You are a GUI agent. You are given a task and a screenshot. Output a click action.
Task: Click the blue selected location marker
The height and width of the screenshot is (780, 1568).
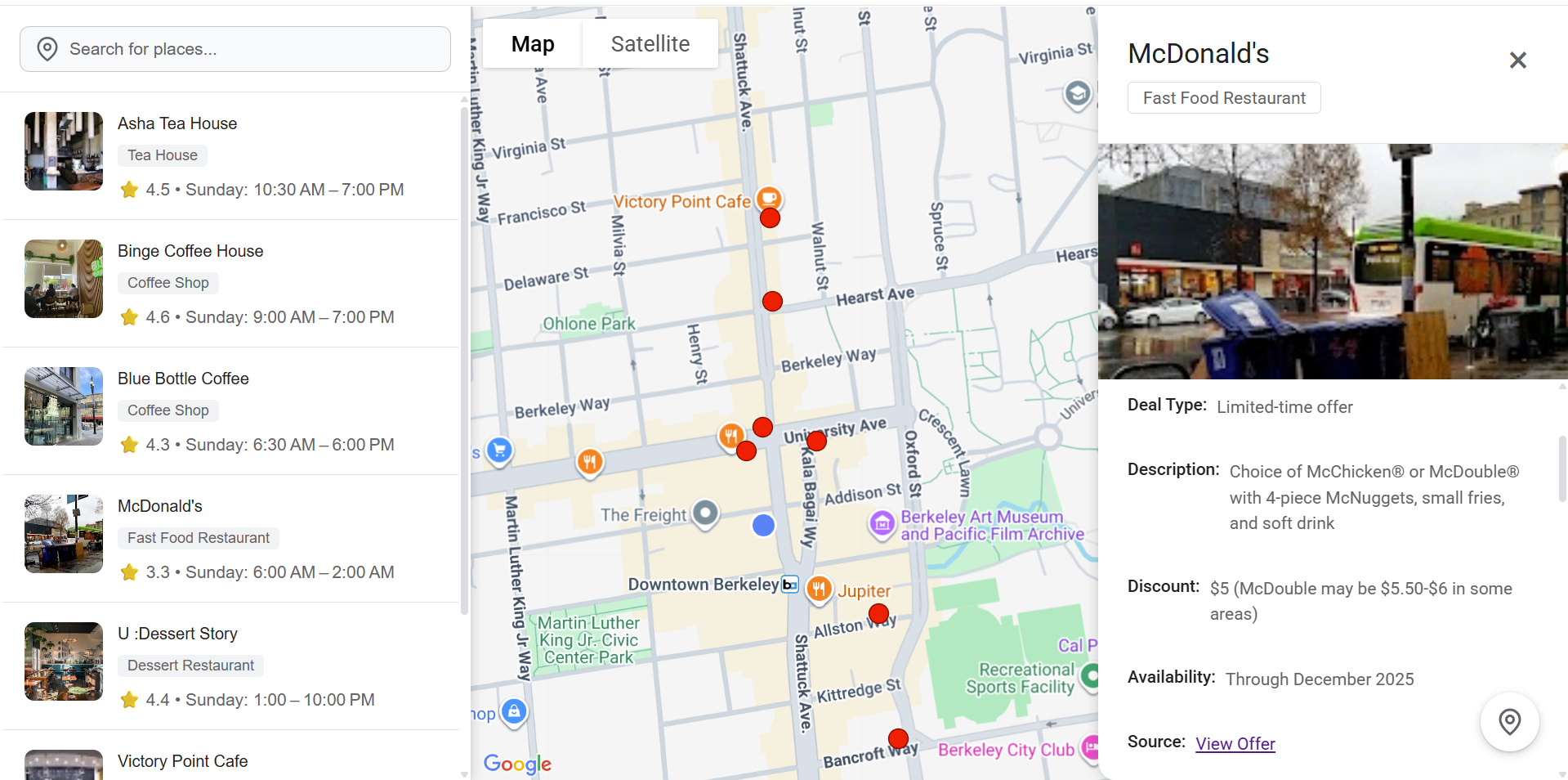tap(763, 525)
